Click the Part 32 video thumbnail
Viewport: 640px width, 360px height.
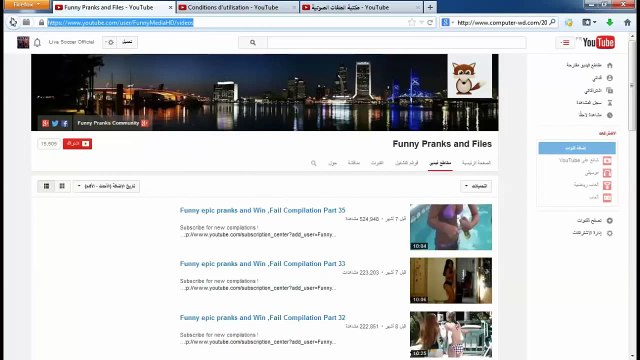click(451, 334)
